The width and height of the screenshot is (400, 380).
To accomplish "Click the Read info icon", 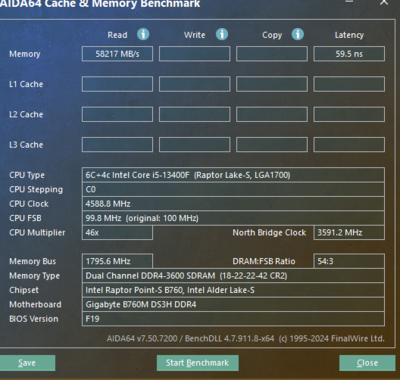I will [x=143, y=34].
